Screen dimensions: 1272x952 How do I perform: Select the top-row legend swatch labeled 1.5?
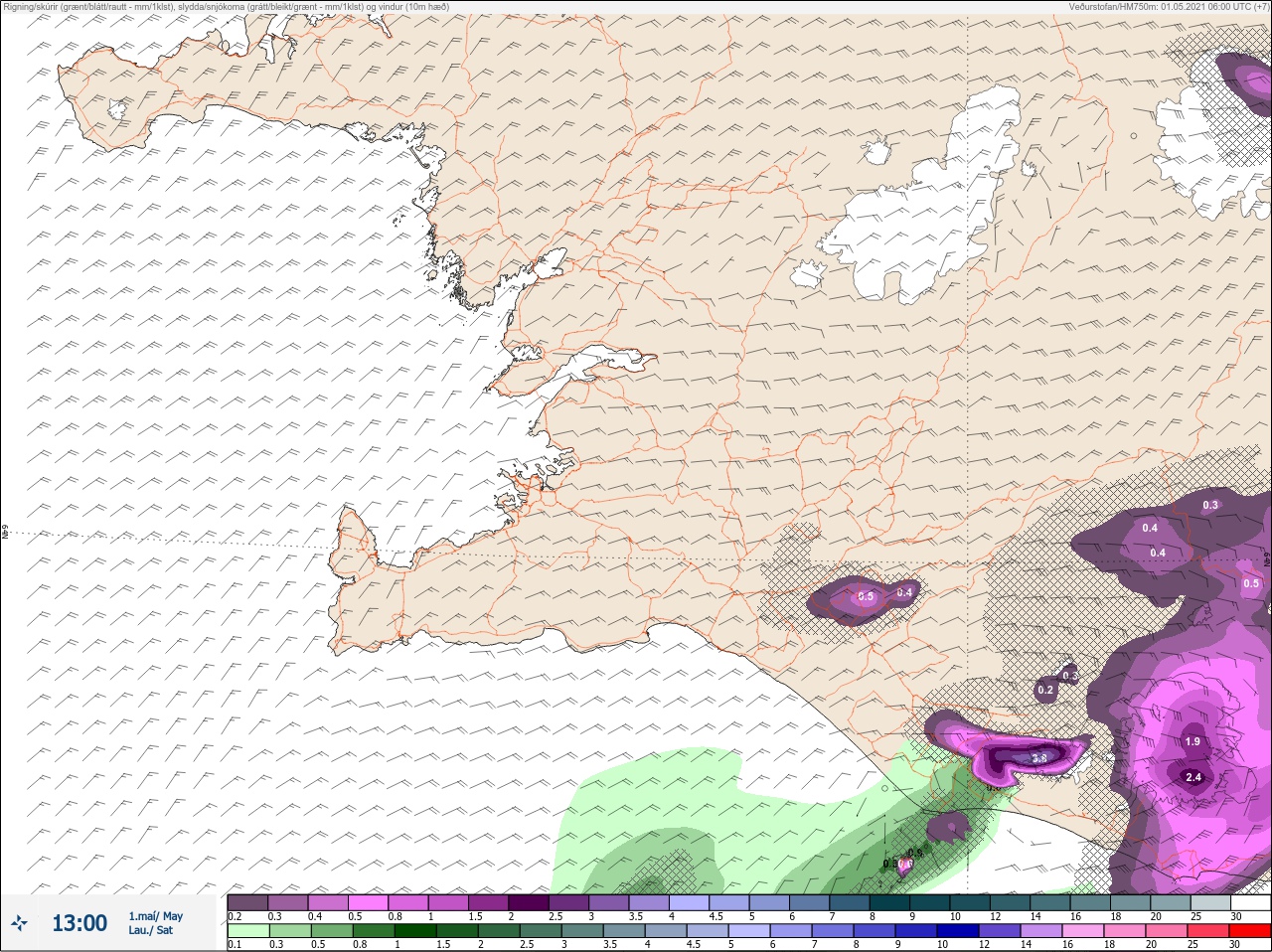coord(489,902)
